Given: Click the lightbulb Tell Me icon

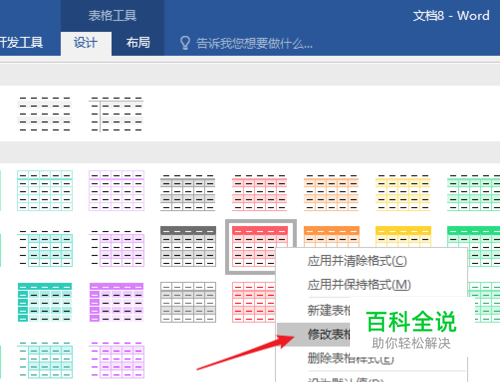Looking at the screenshot, I should (x=185, y=43).
